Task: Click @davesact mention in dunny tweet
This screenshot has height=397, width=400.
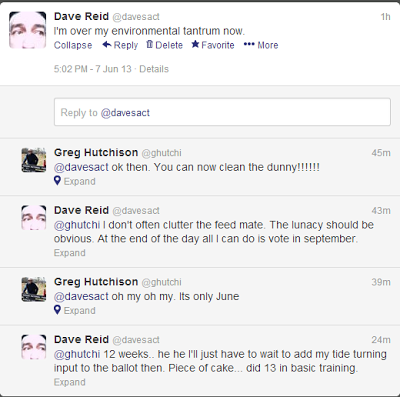Action: pos(81,167)
